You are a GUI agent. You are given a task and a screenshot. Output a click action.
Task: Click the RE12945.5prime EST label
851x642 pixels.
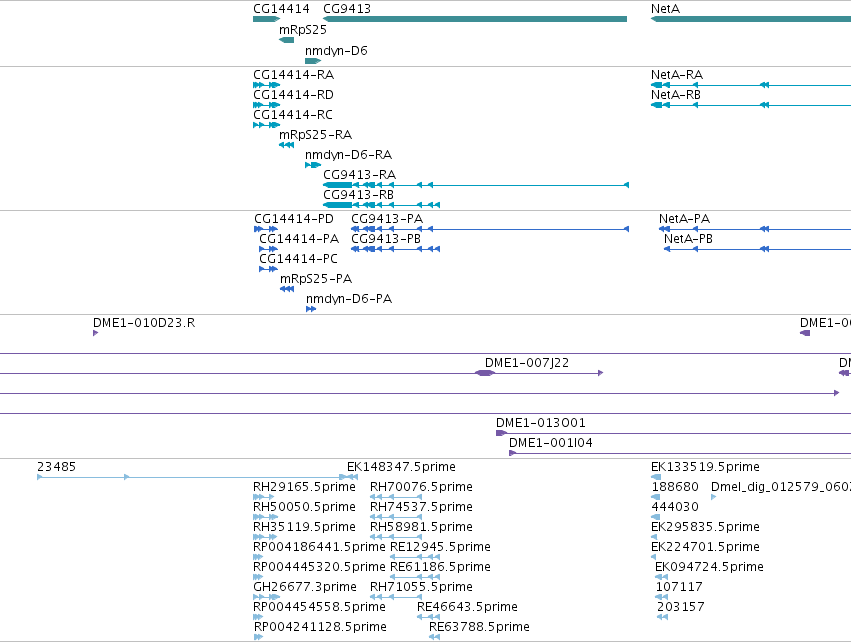pos(440,546)
